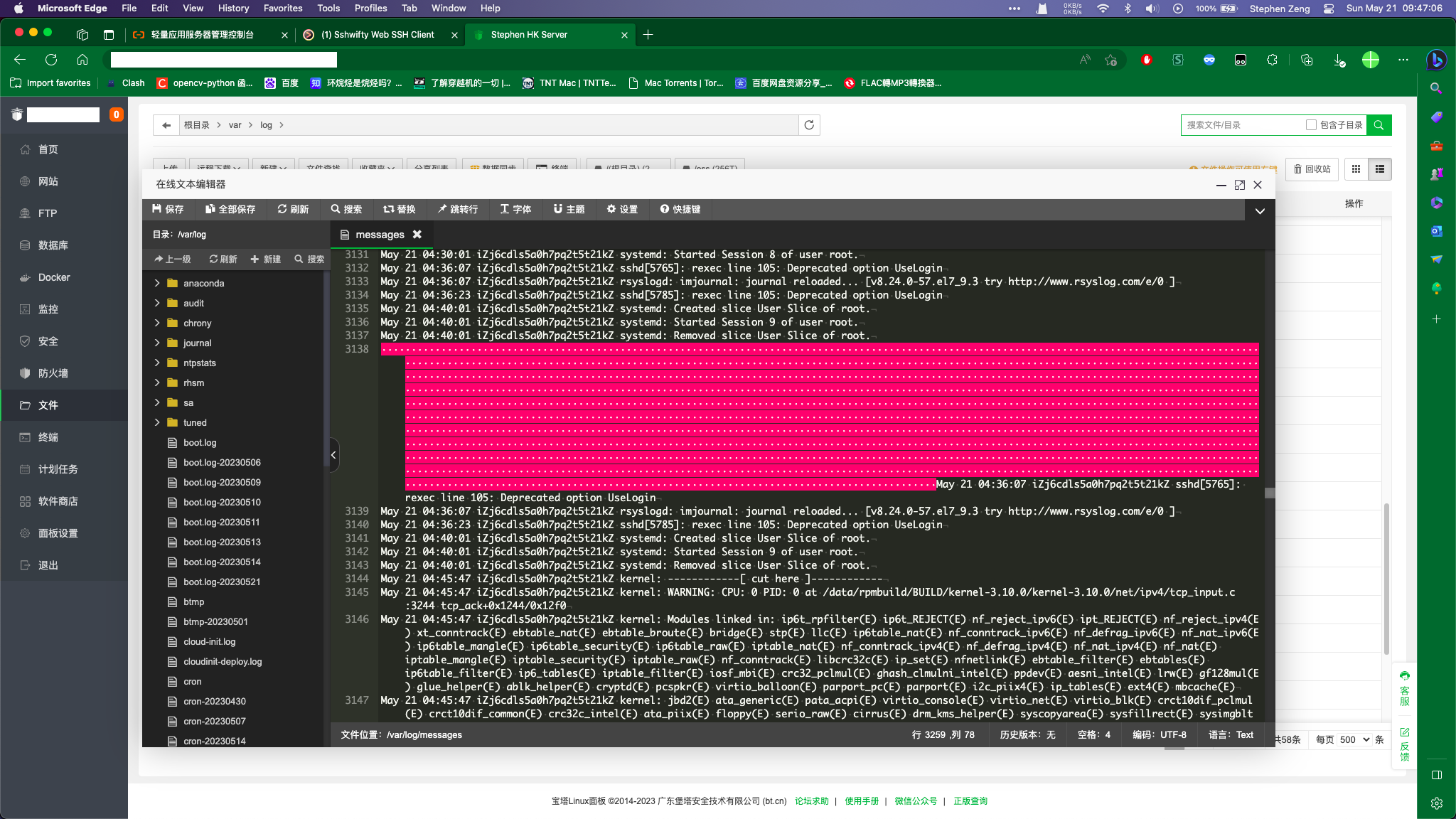The height and width of the screenshot is (819, 1456).
Task: Expand the ntpstats folder
Action: point(157,363)
